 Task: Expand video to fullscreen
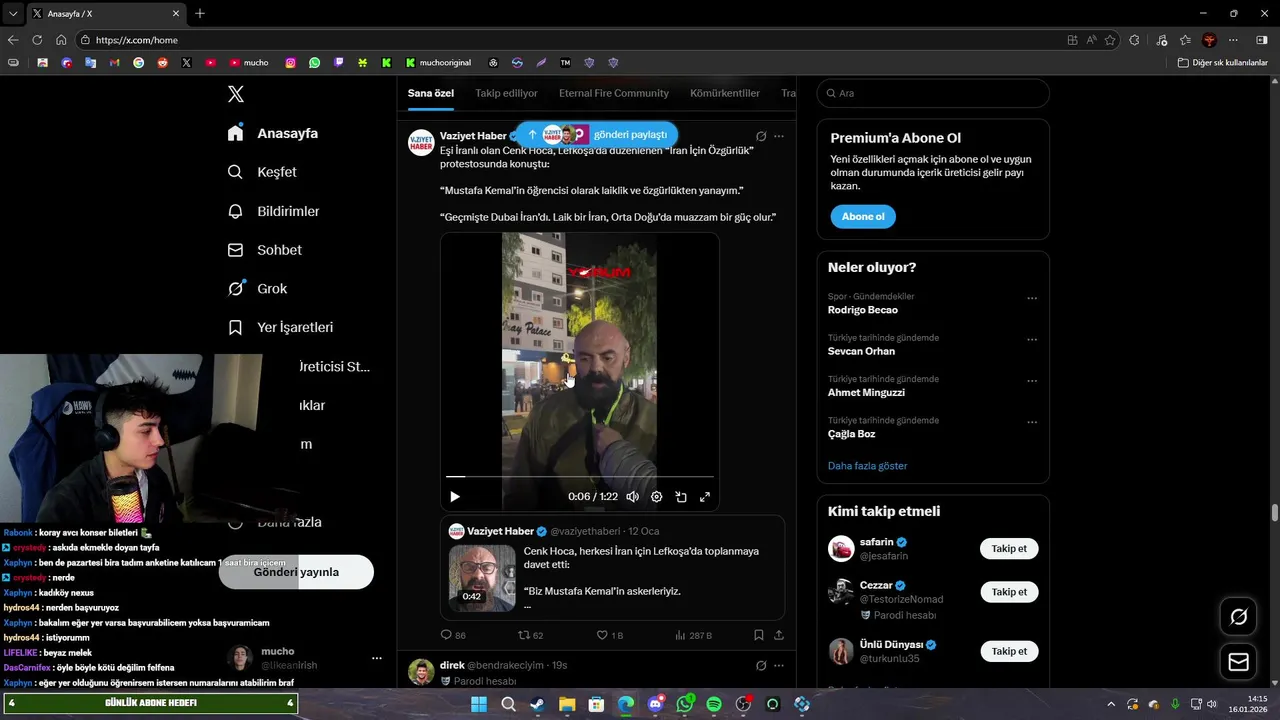(x=705, y=497)
